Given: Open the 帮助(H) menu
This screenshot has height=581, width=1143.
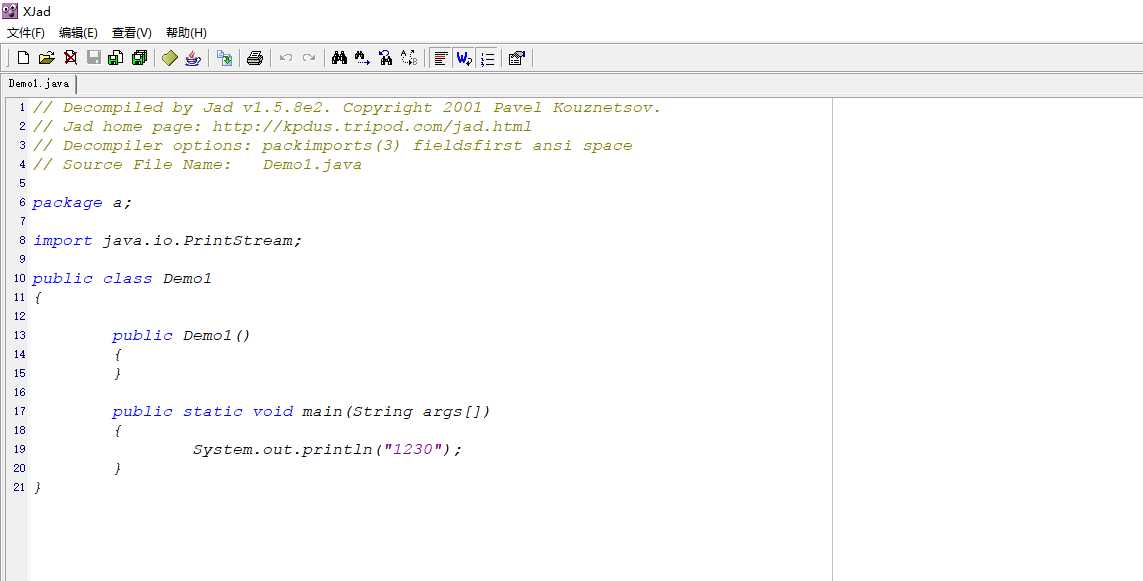Looking at the screenshot, I should pos(186,33).
